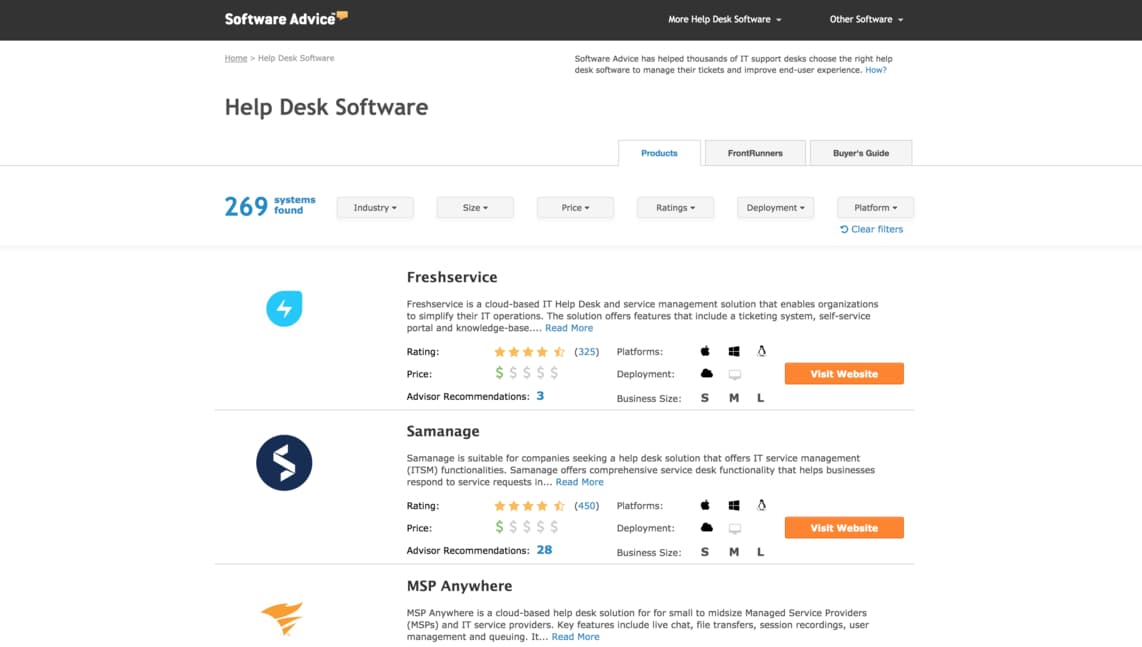
Task: Click Freshservice's Apple platform icon
Action: point(705,351)
